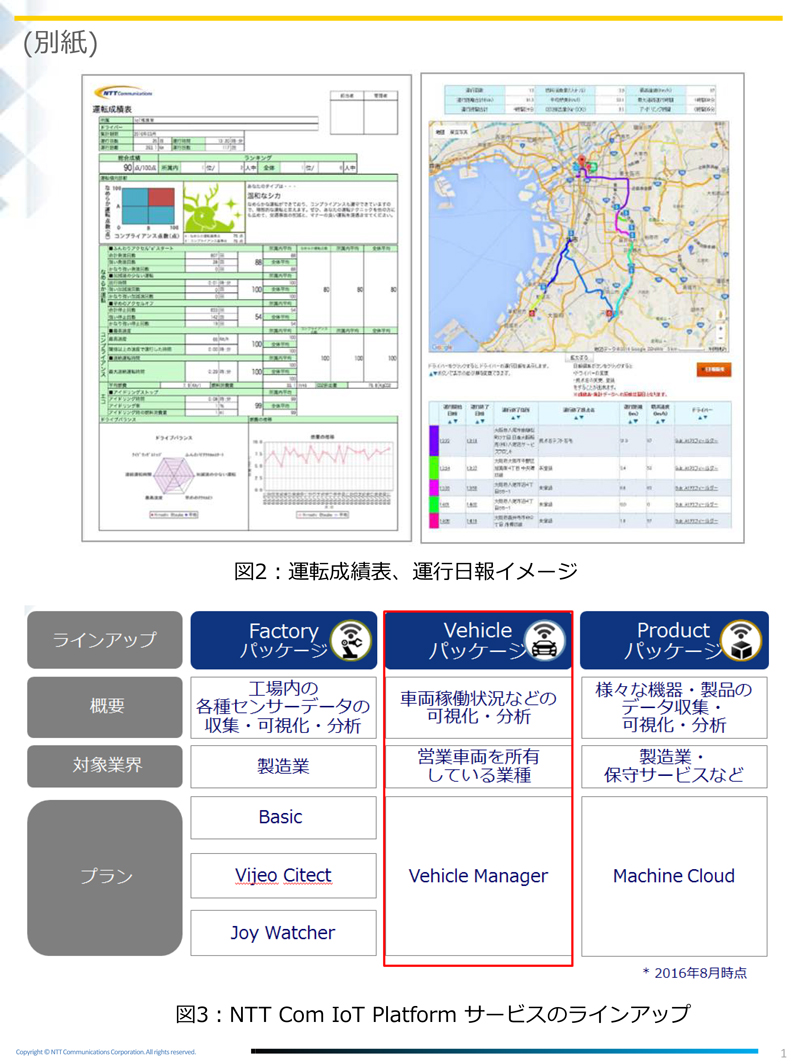Click the ドライブバランス radar chart
800x1064 pixels.
point(172,475)
